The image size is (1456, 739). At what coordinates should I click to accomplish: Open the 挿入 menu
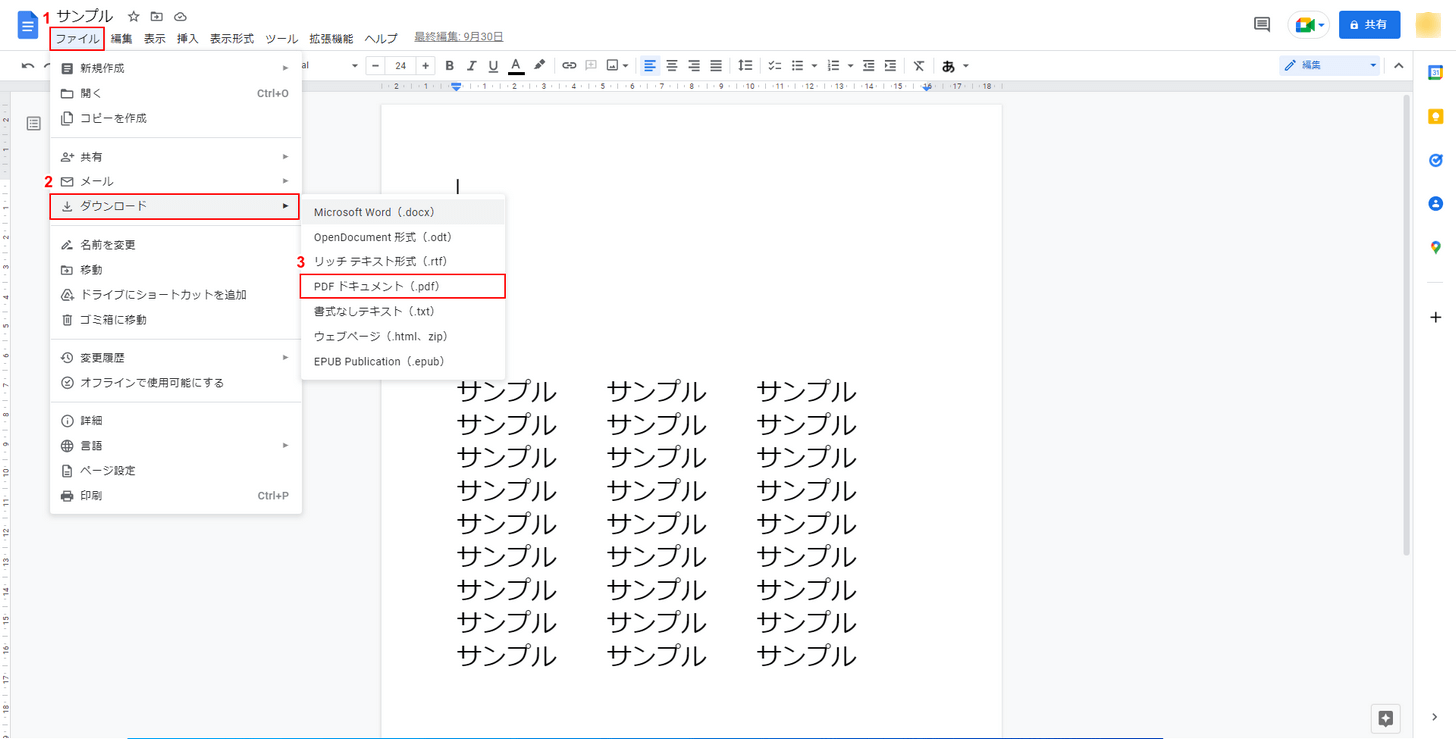tap(188, 39)
